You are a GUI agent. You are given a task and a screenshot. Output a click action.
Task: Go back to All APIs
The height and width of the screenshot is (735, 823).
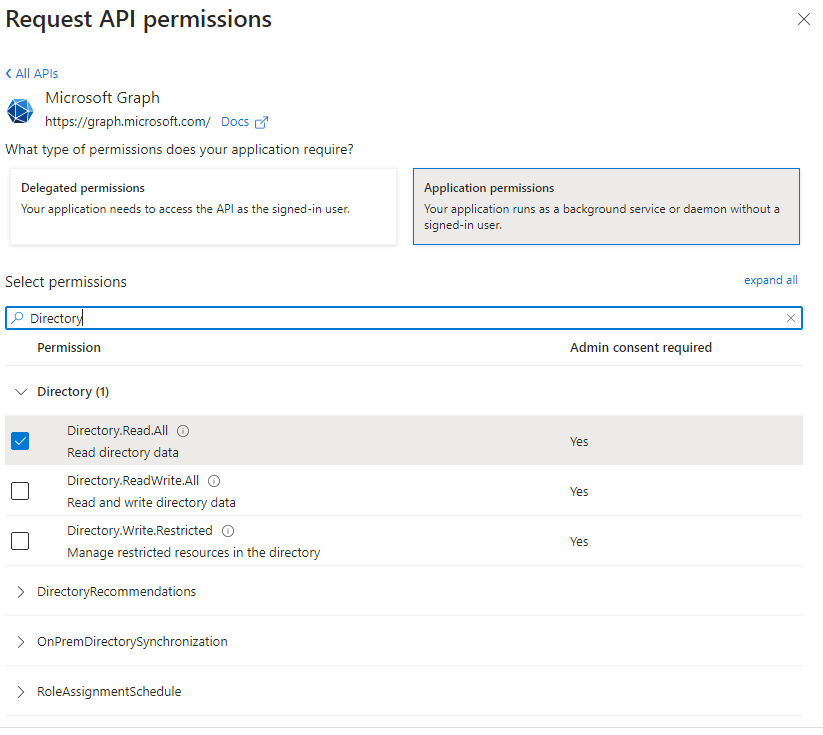point(31,74)
